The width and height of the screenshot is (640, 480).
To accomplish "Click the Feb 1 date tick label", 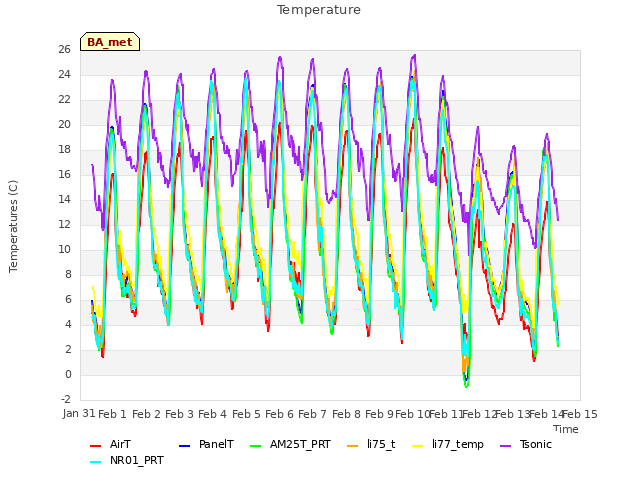I will click(112, 414).
